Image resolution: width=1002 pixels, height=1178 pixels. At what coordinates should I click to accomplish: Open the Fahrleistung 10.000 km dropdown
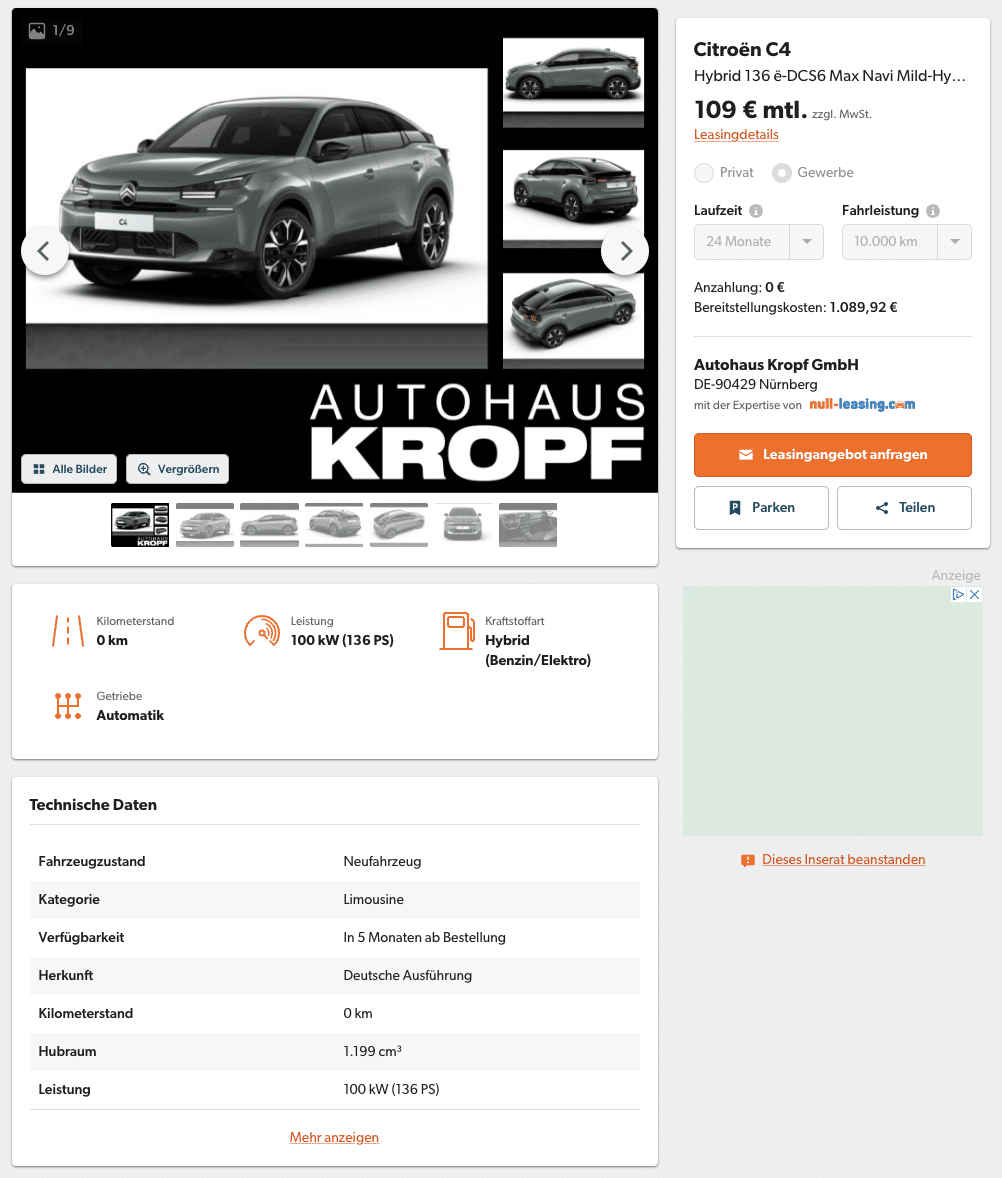907,242
